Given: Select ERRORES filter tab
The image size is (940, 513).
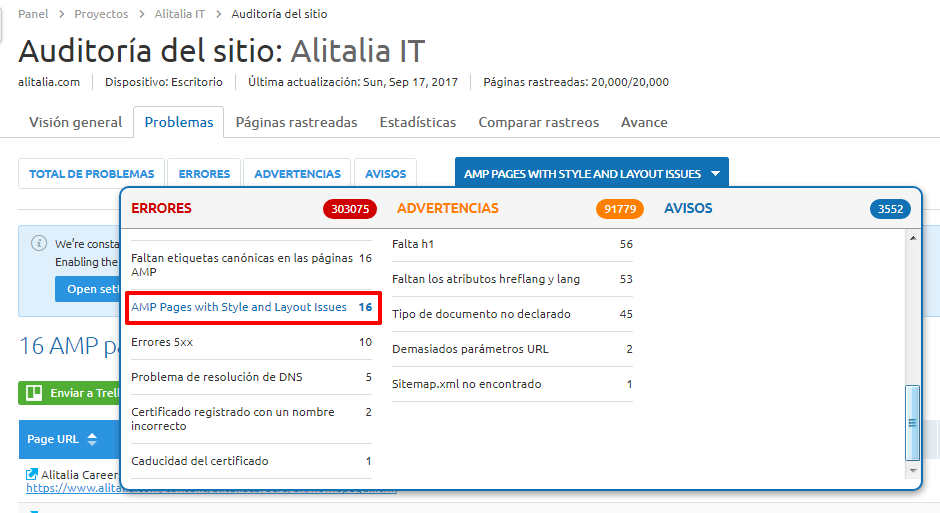Looking at the screenshot, I should [204, 174].
